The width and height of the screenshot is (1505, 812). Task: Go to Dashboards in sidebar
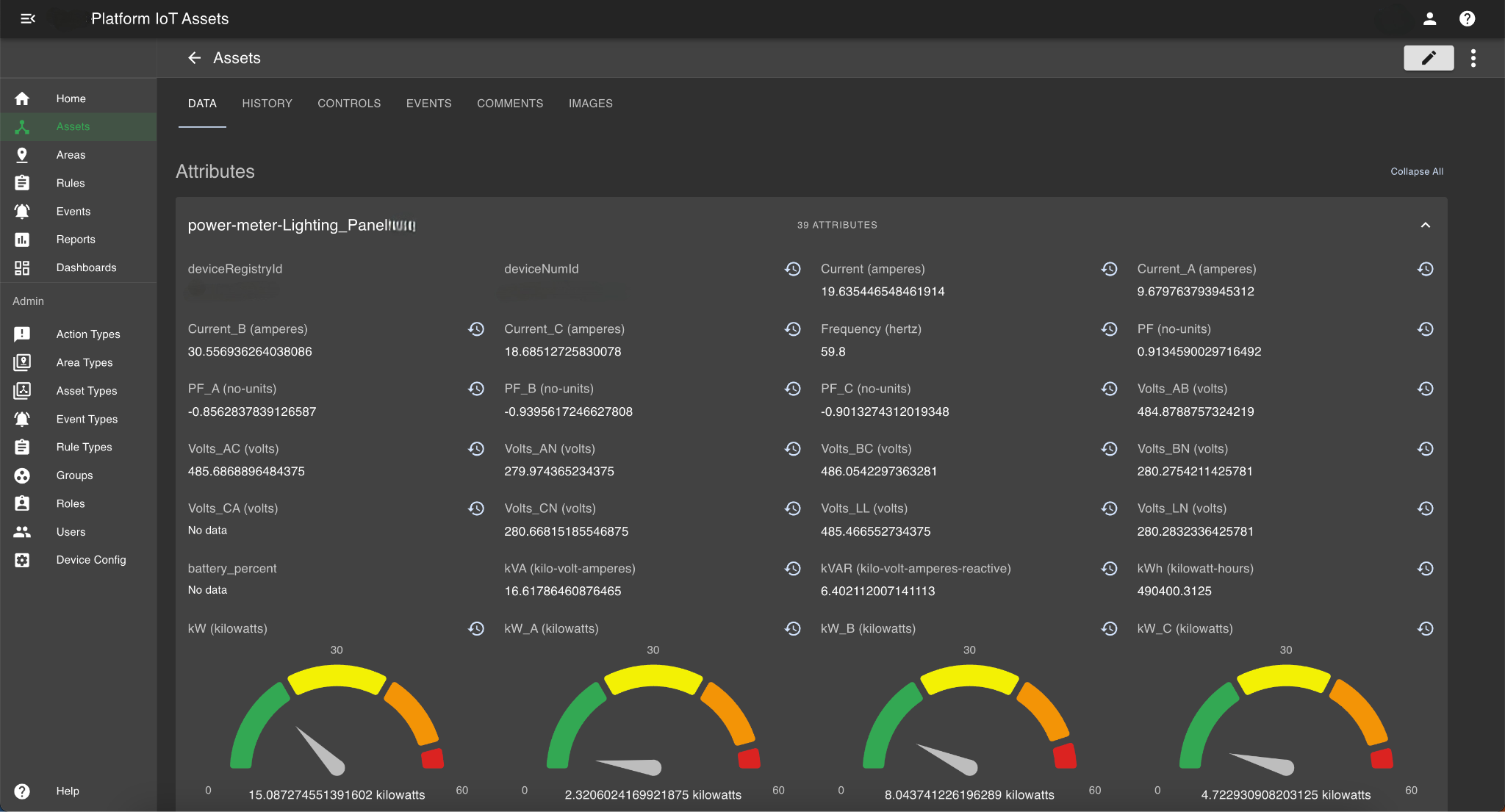coord(86,267)
